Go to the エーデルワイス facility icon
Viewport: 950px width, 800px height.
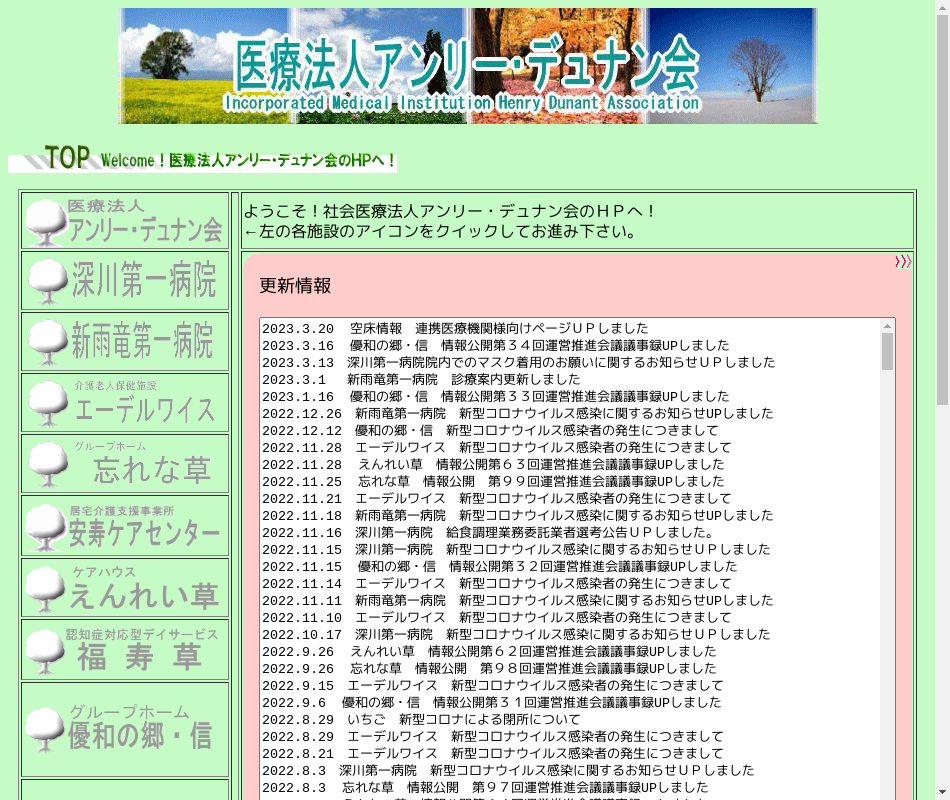(125, 403)
